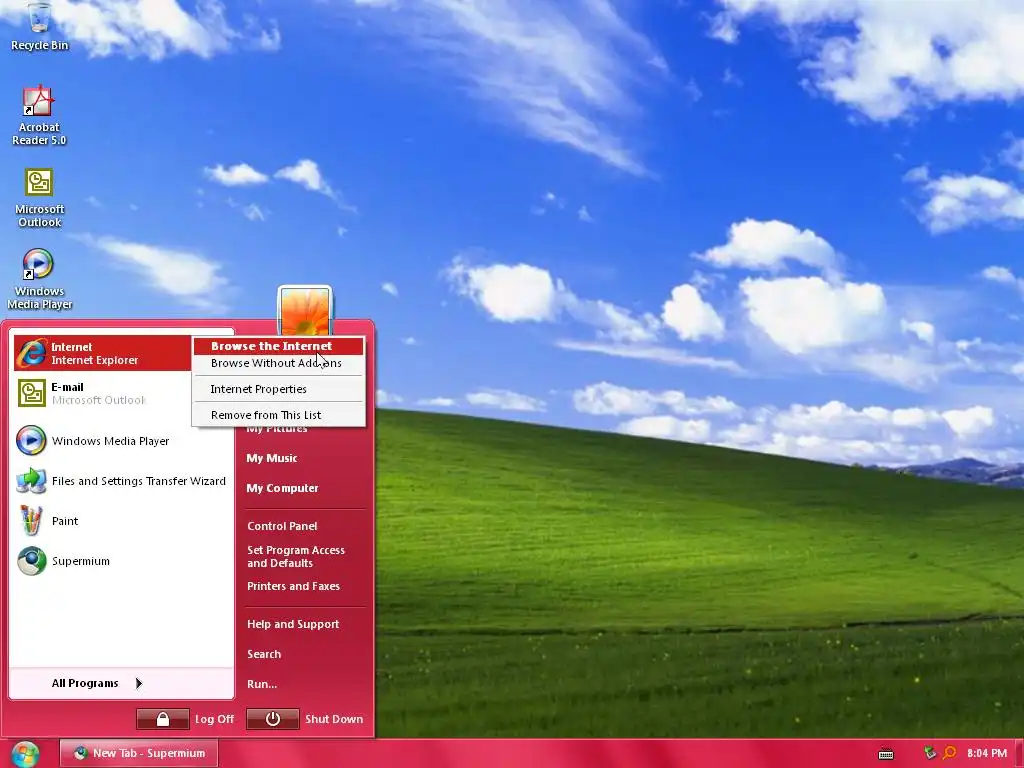Open Help and Support

click(293, 624)
